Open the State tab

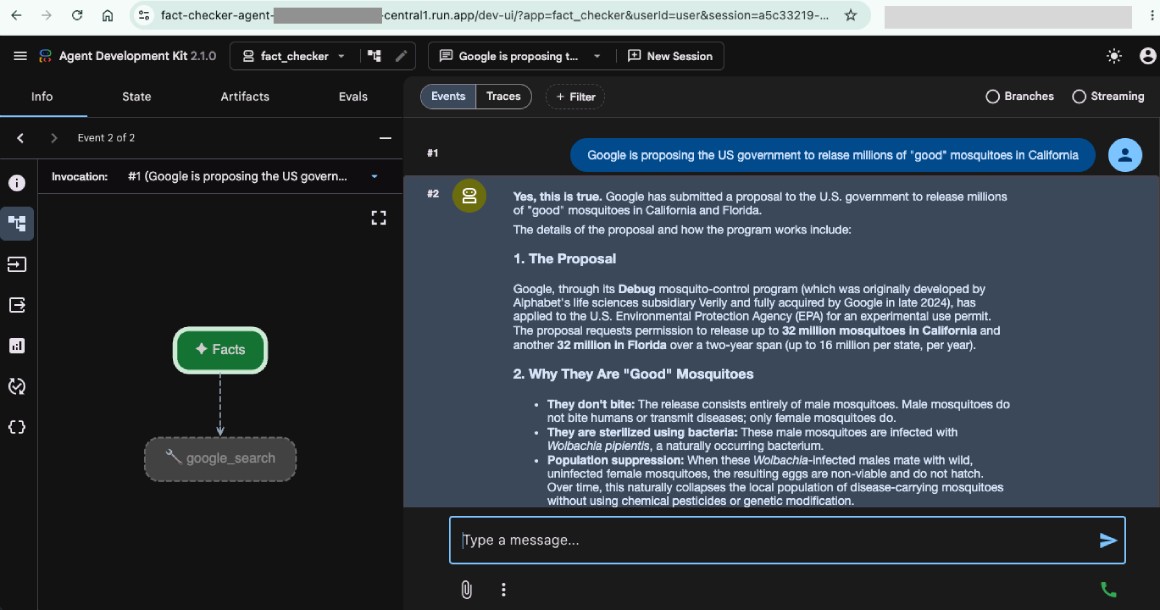click(136, 97)
